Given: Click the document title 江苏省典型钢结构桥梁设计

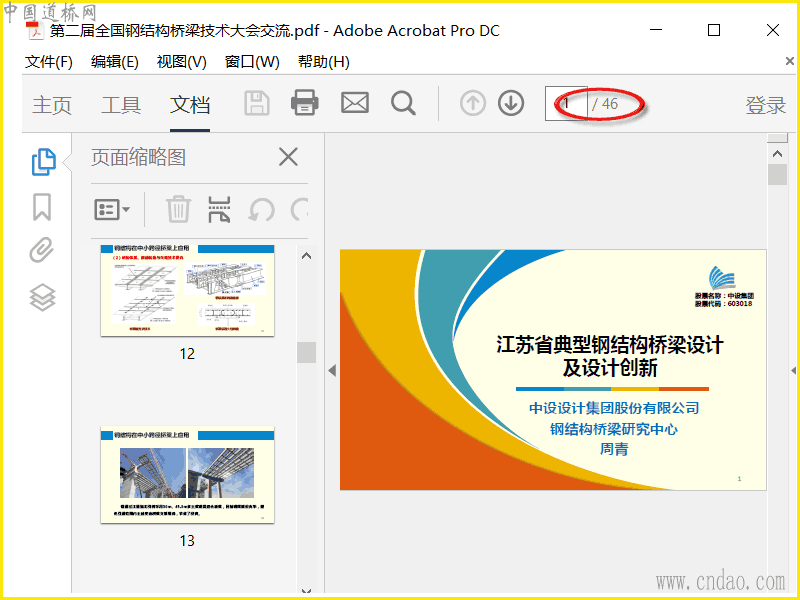Looking at the screenshot, I should pos(610,345).
